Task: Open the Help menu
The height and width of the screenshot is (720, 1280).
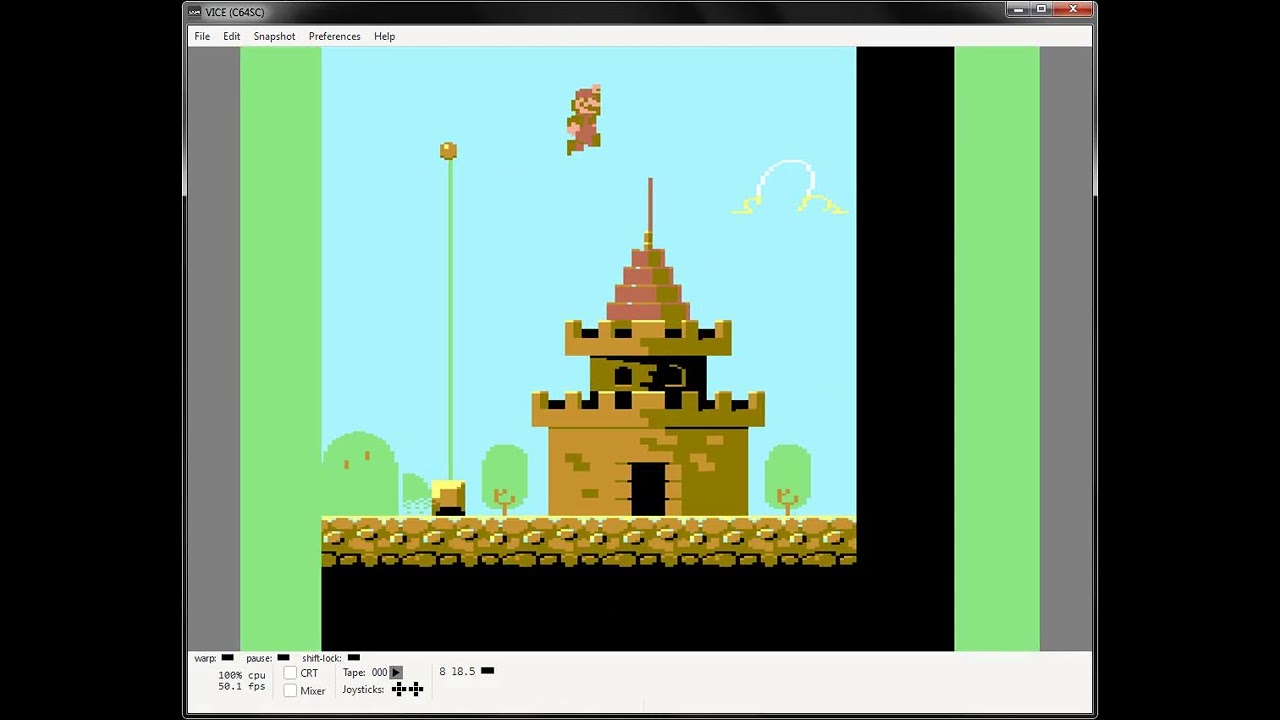Action: (x=384, y=36)
